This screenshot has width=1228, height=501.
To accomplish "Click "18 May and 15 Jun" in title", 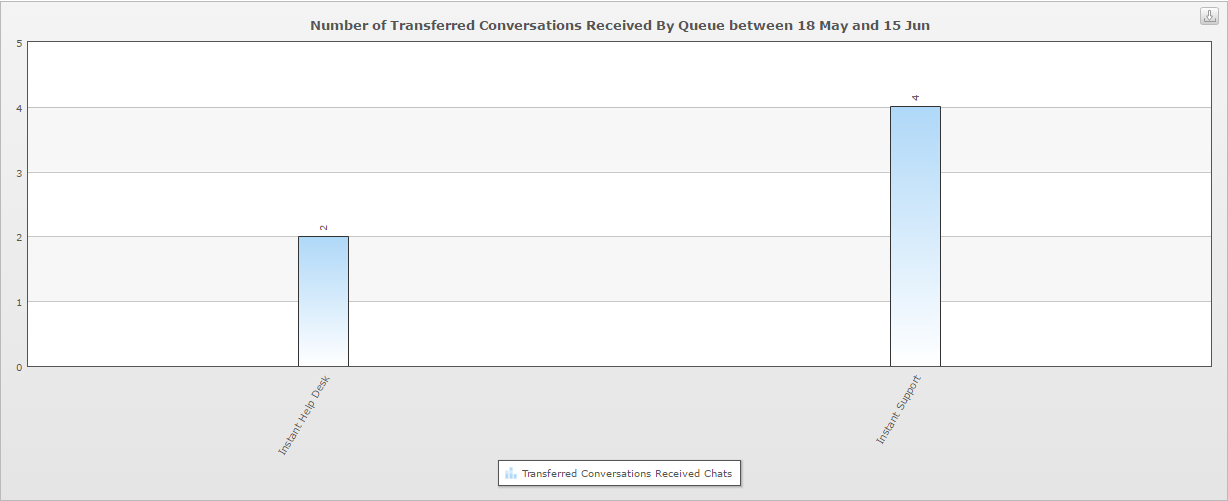I will (x=863, y=25).
